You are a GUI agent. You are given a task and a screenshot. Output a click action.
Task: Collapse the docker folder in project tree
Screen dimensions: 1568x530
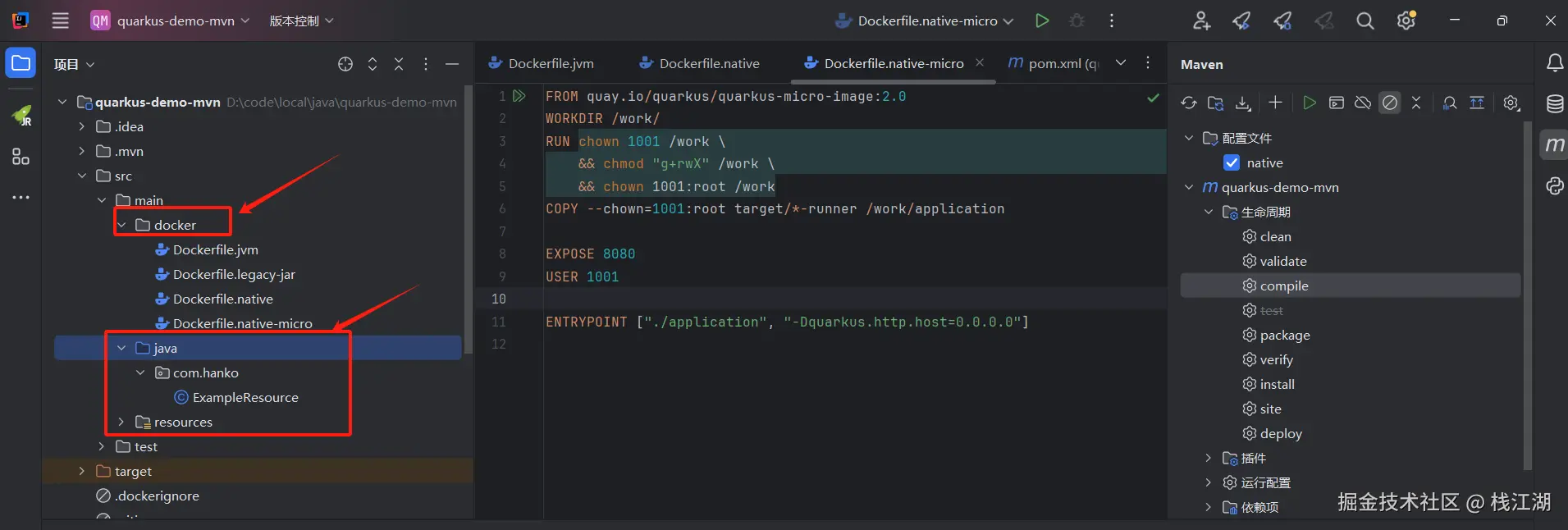121,225
